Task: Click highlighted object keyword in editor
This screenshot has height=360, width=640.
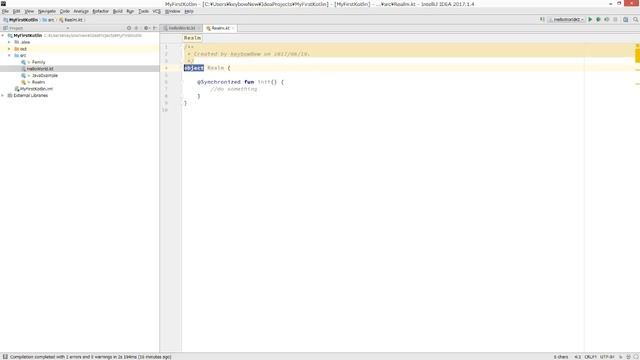Action: 194,68
